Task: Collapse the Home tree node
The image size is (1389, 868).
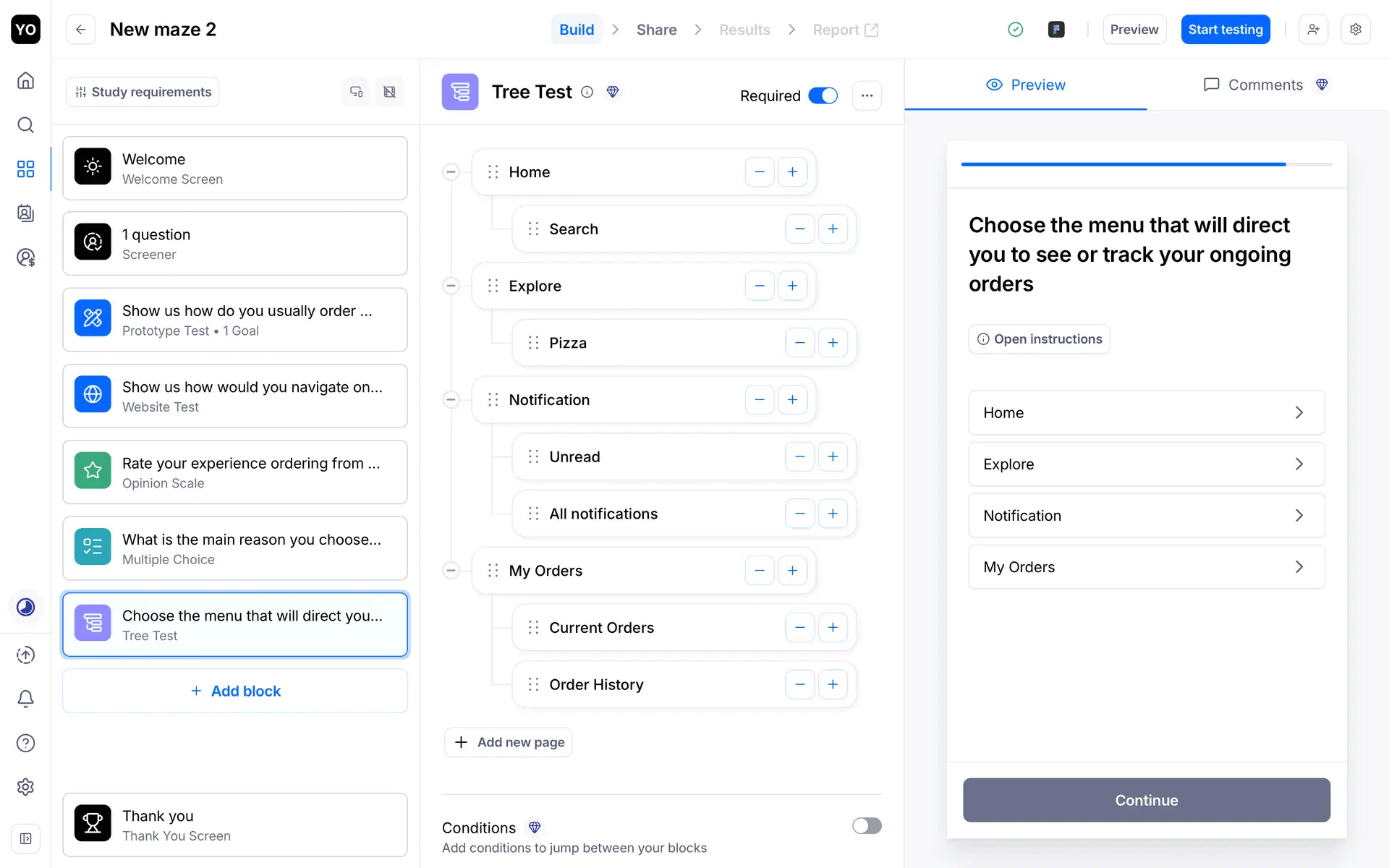Action: 451,172
